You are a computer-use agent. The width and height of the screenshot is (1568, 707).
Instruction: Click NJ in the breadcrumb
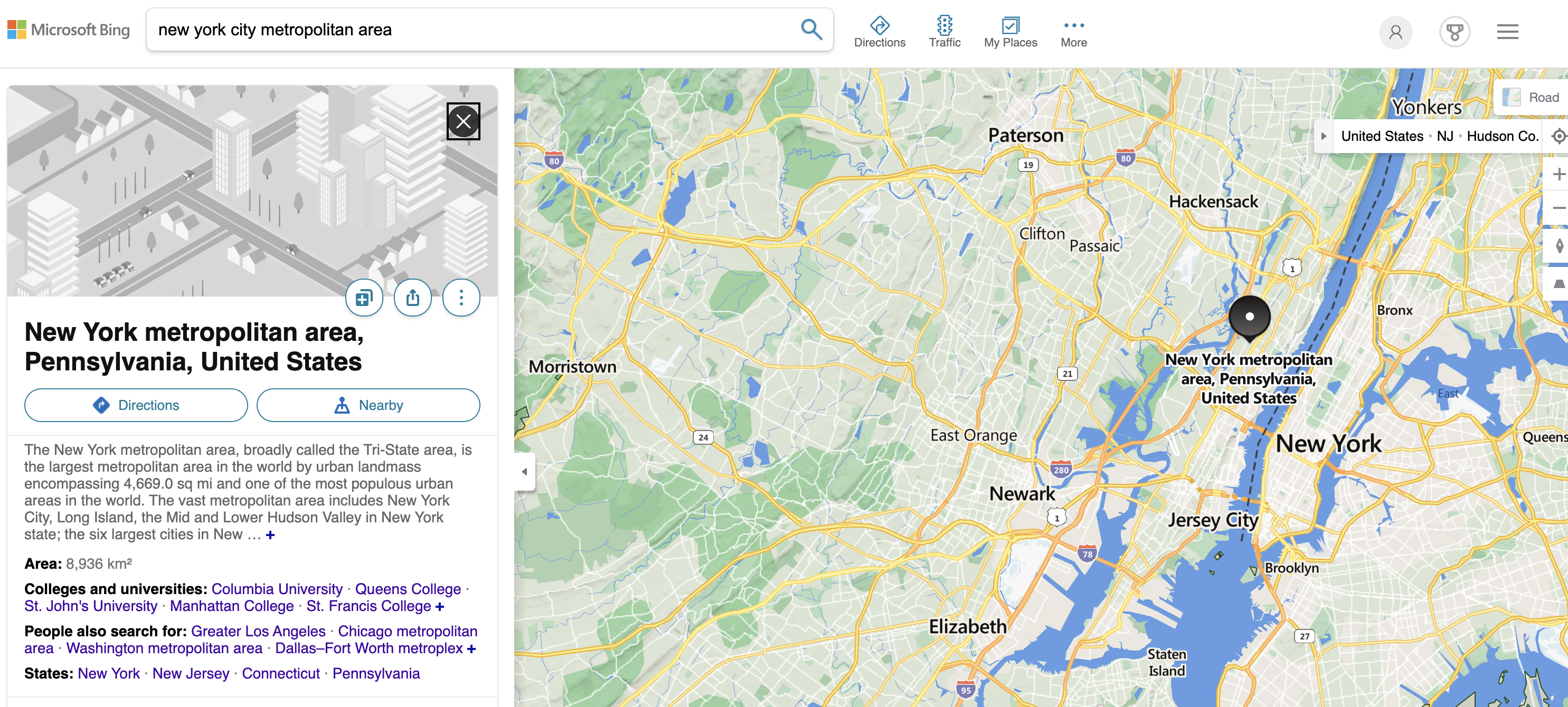click(1444, 136)
